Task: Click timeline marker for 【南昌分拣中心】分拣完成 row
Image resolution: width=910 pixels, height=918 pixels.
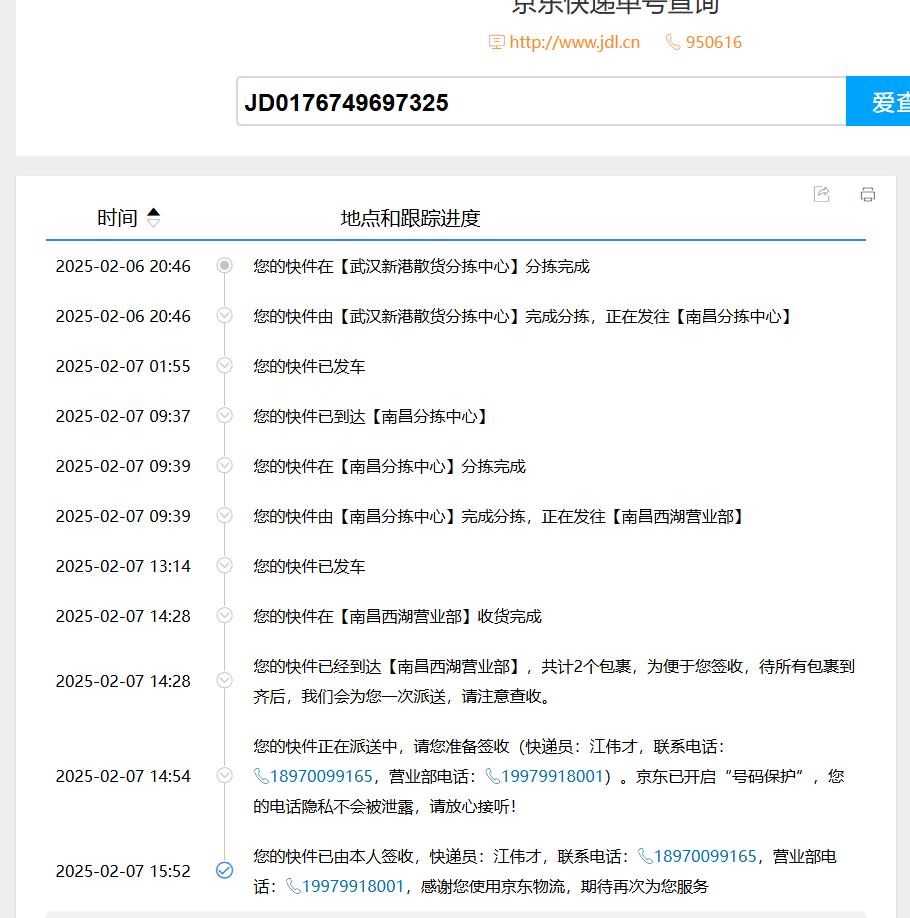Action: tap(224, 465)
